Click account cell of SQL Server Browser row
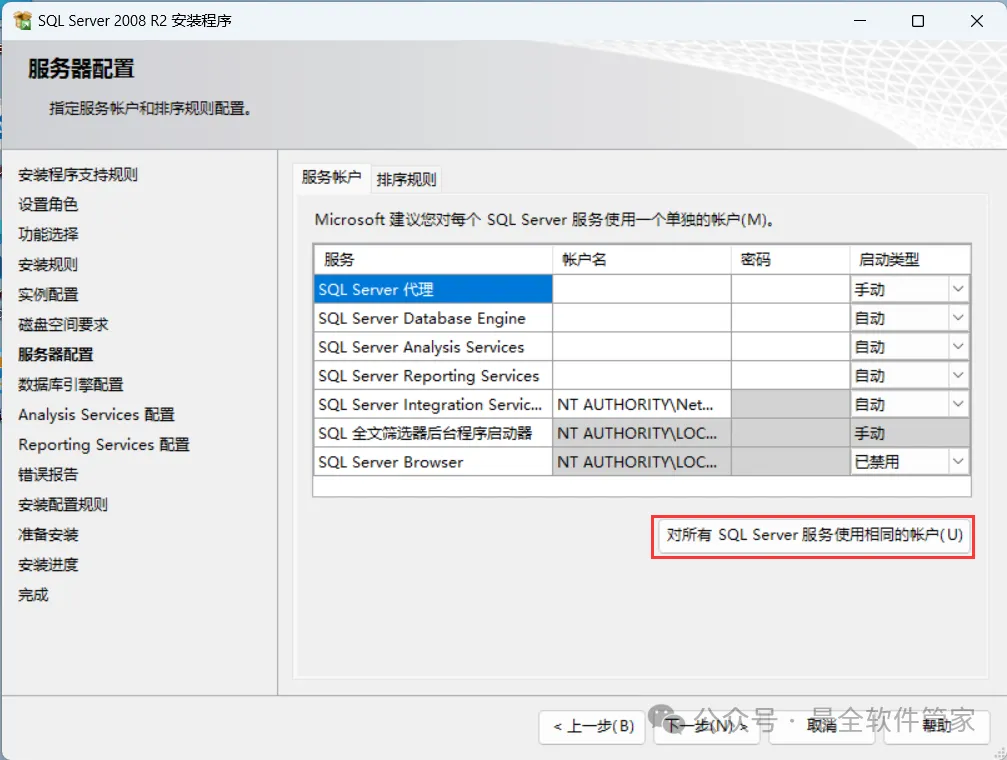This screenshot has width=1007, height=760. 642,461
